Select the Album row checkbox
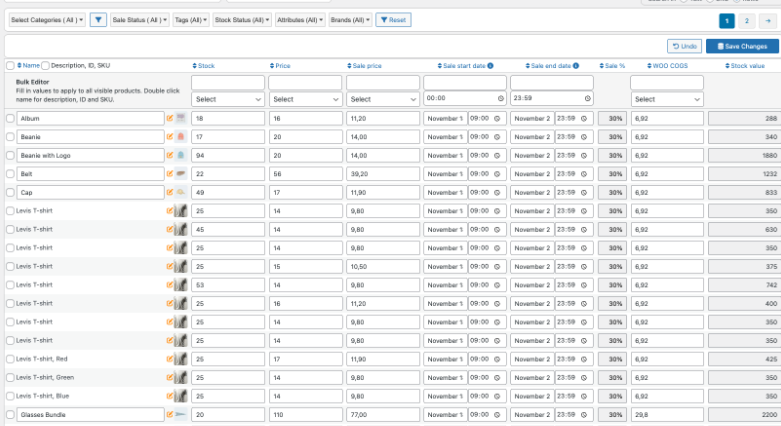 click(10, 118)
